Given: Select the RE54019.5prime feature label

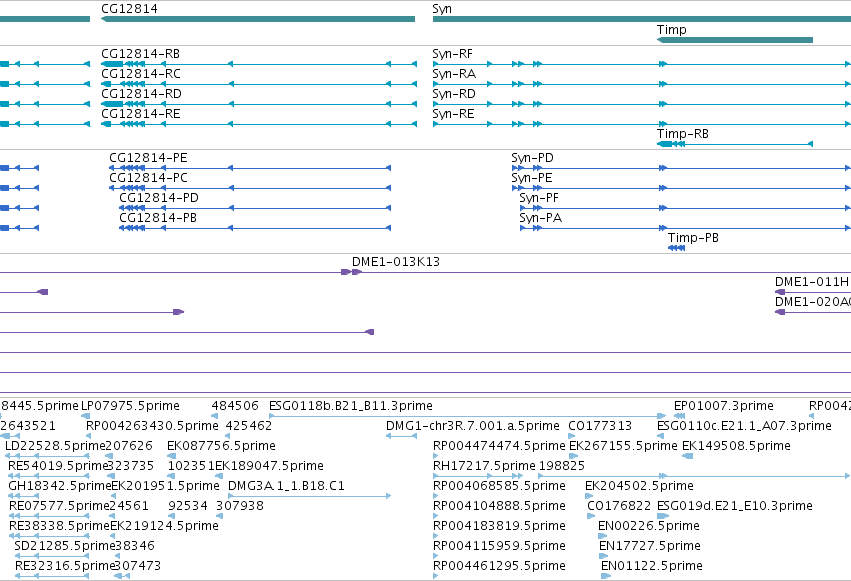Looking at the screenshot, I should (x=58, y=466).
